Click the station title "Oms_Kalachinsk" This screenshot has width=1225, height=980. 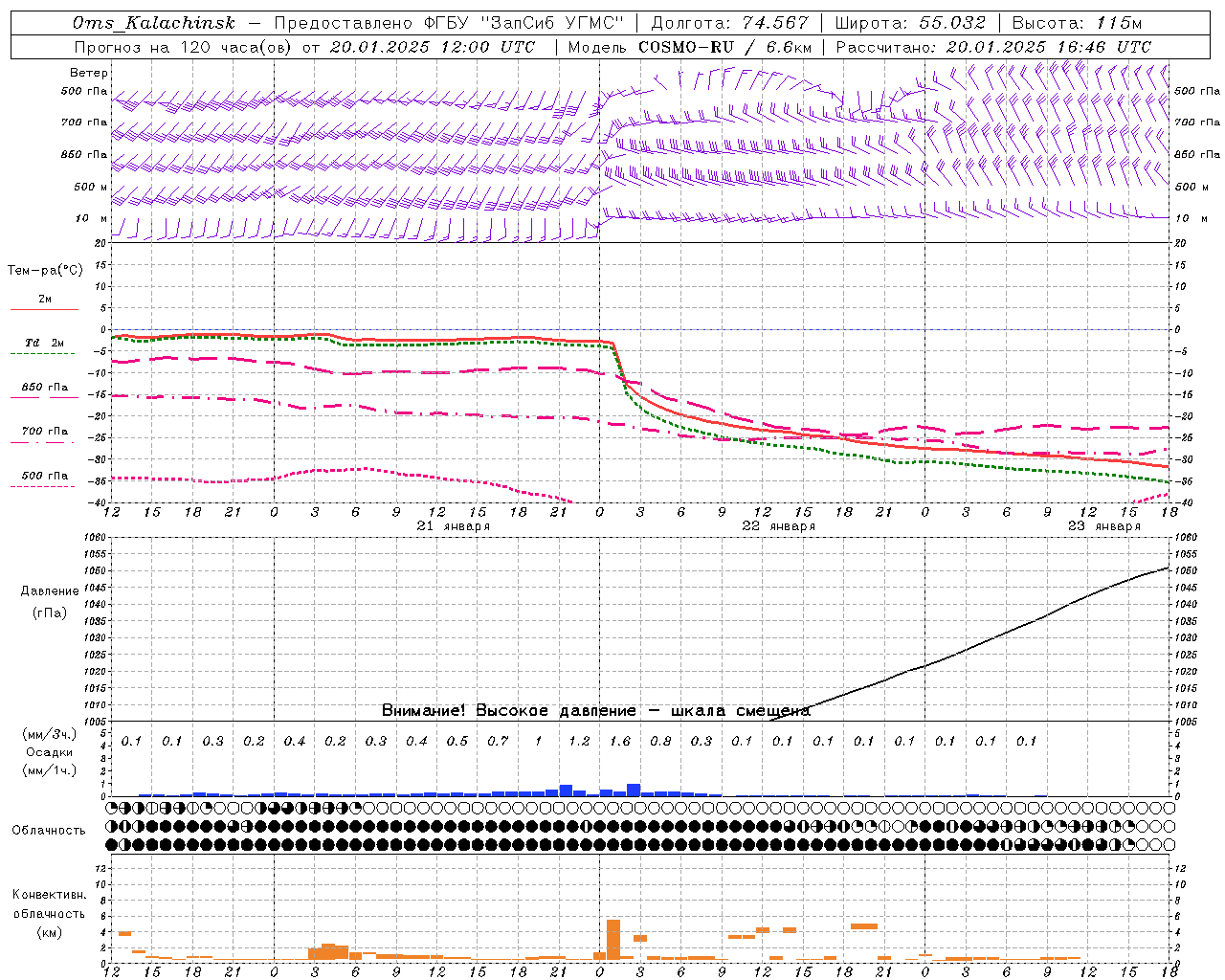pyautogui.click(x=153, y=23)
